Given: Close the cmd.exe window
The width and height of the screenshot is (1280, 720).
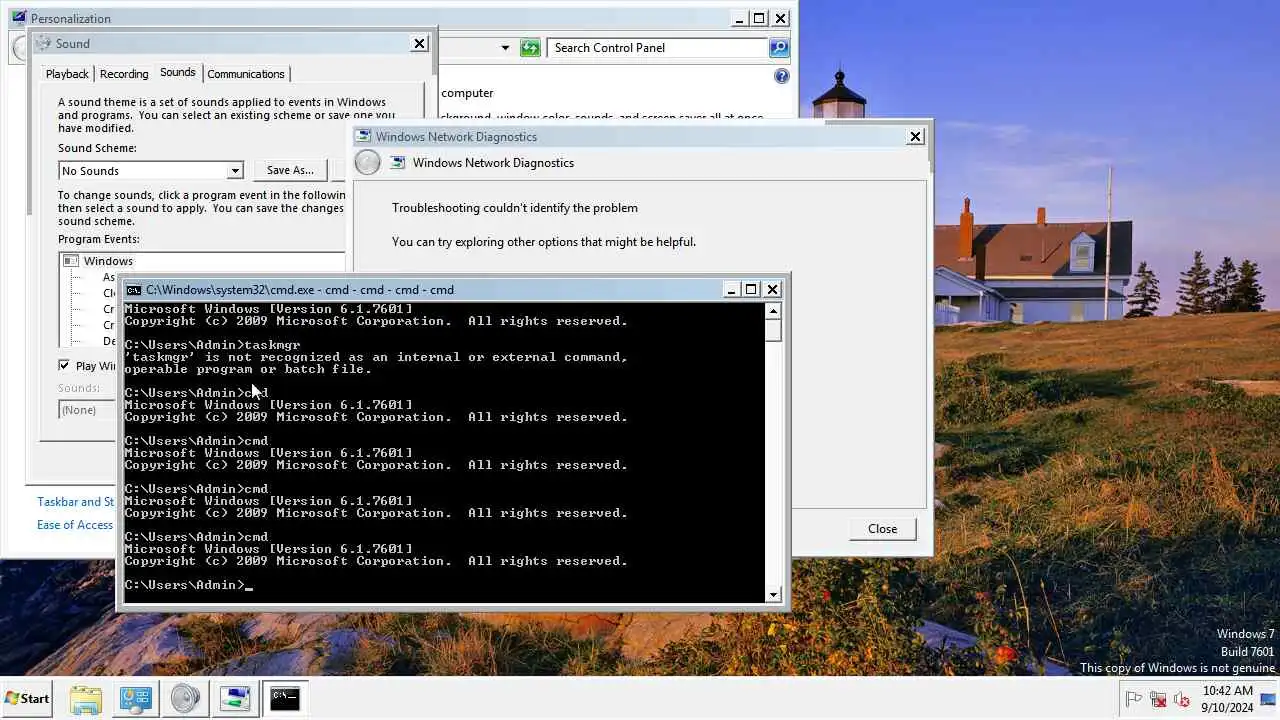Looking at the screenshot, I should pos(772,290).
